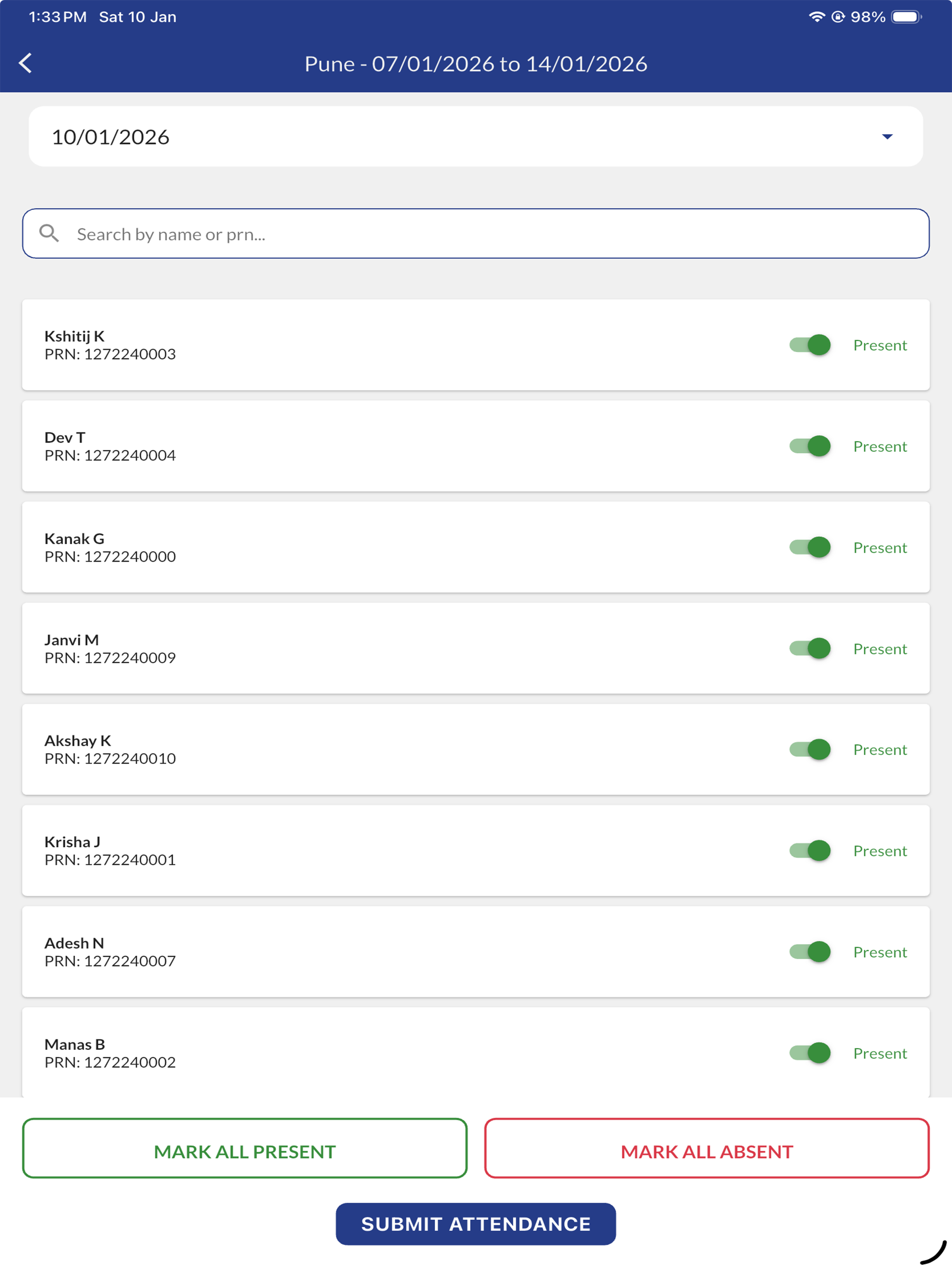
Task: Tap the 98% battery percentage
Action: click(x=868, y=17)
